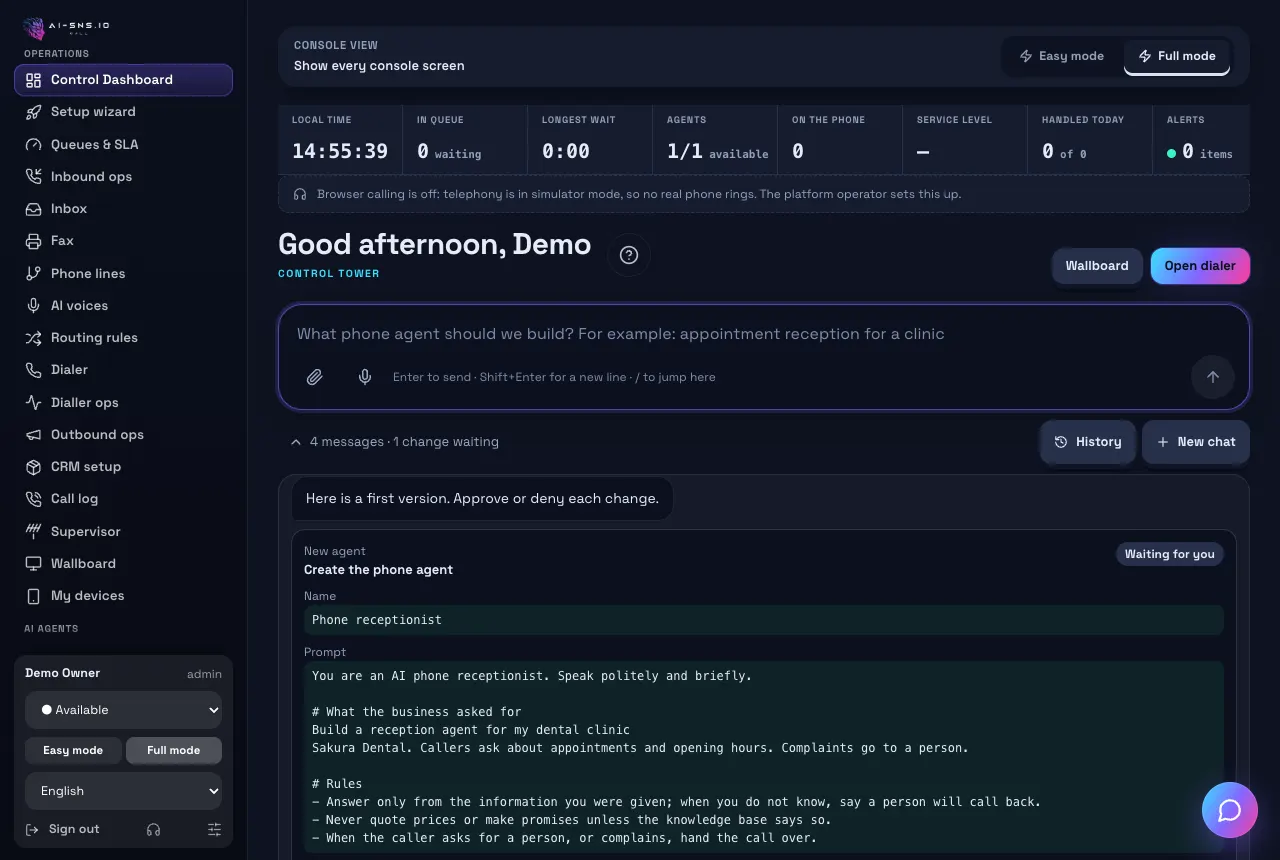Open Outbound ops in the sidebar
Screen dimensions: 1280x860
[x=123, y=434]
